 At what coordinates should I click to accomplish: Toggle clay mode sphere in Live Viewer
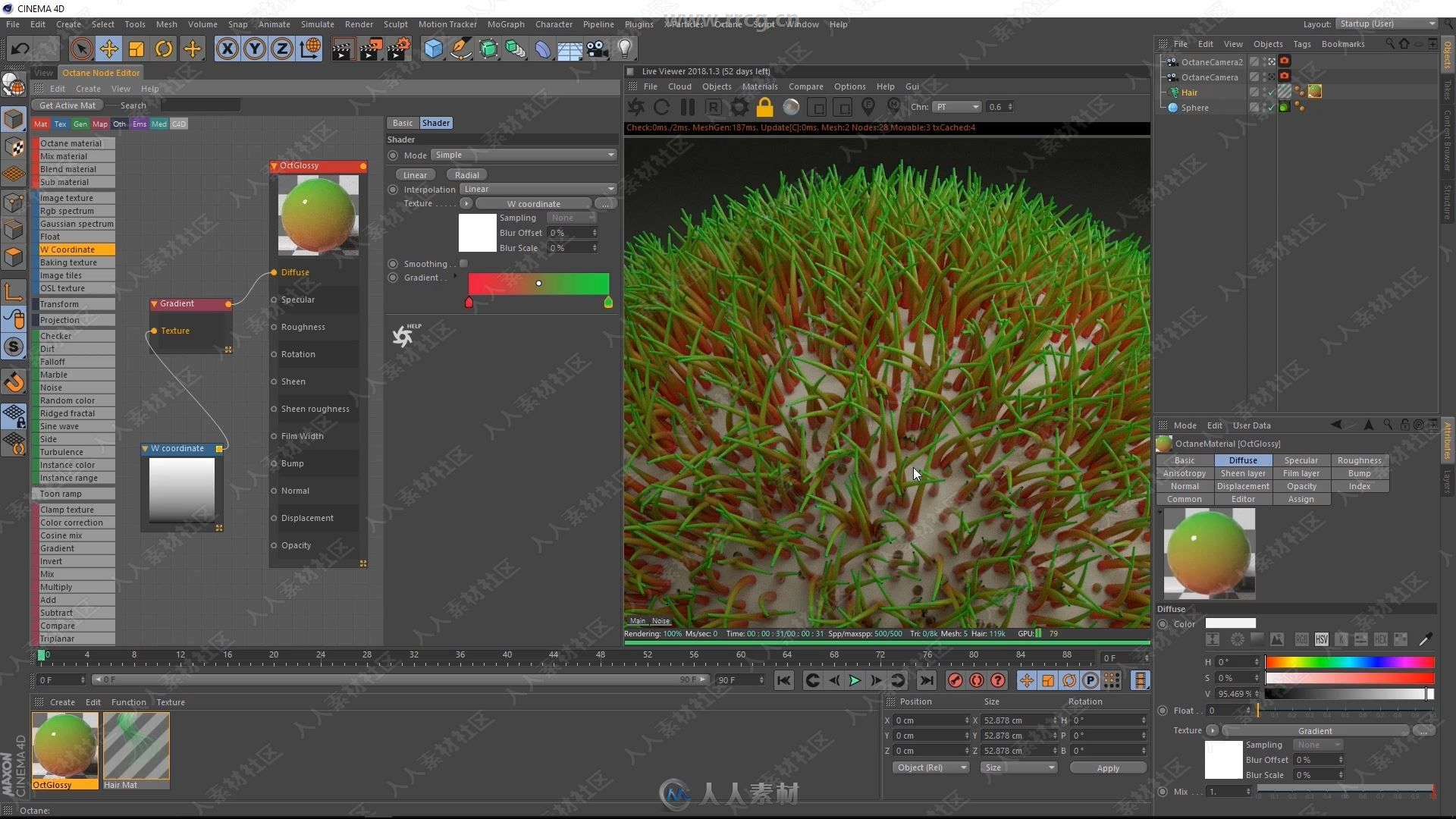pyautogui.click(x=791, y=107)
